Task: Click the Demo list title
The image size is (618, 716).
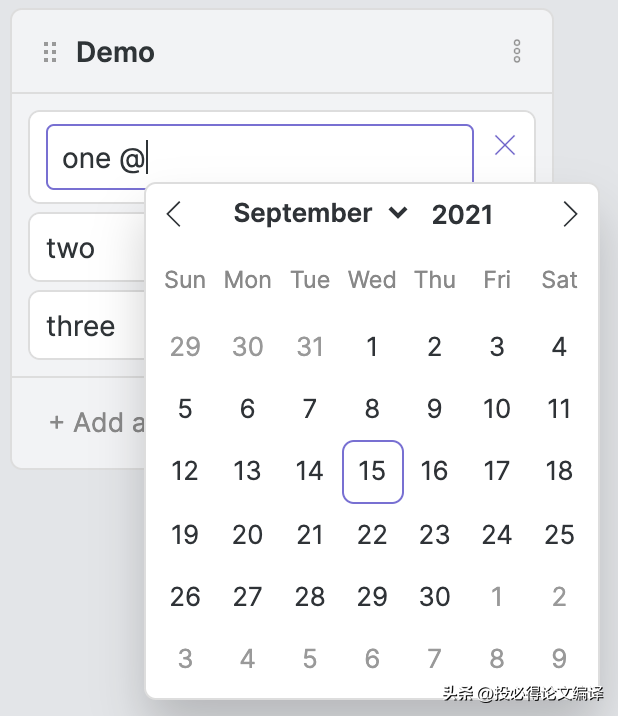Action: point(115,52)
